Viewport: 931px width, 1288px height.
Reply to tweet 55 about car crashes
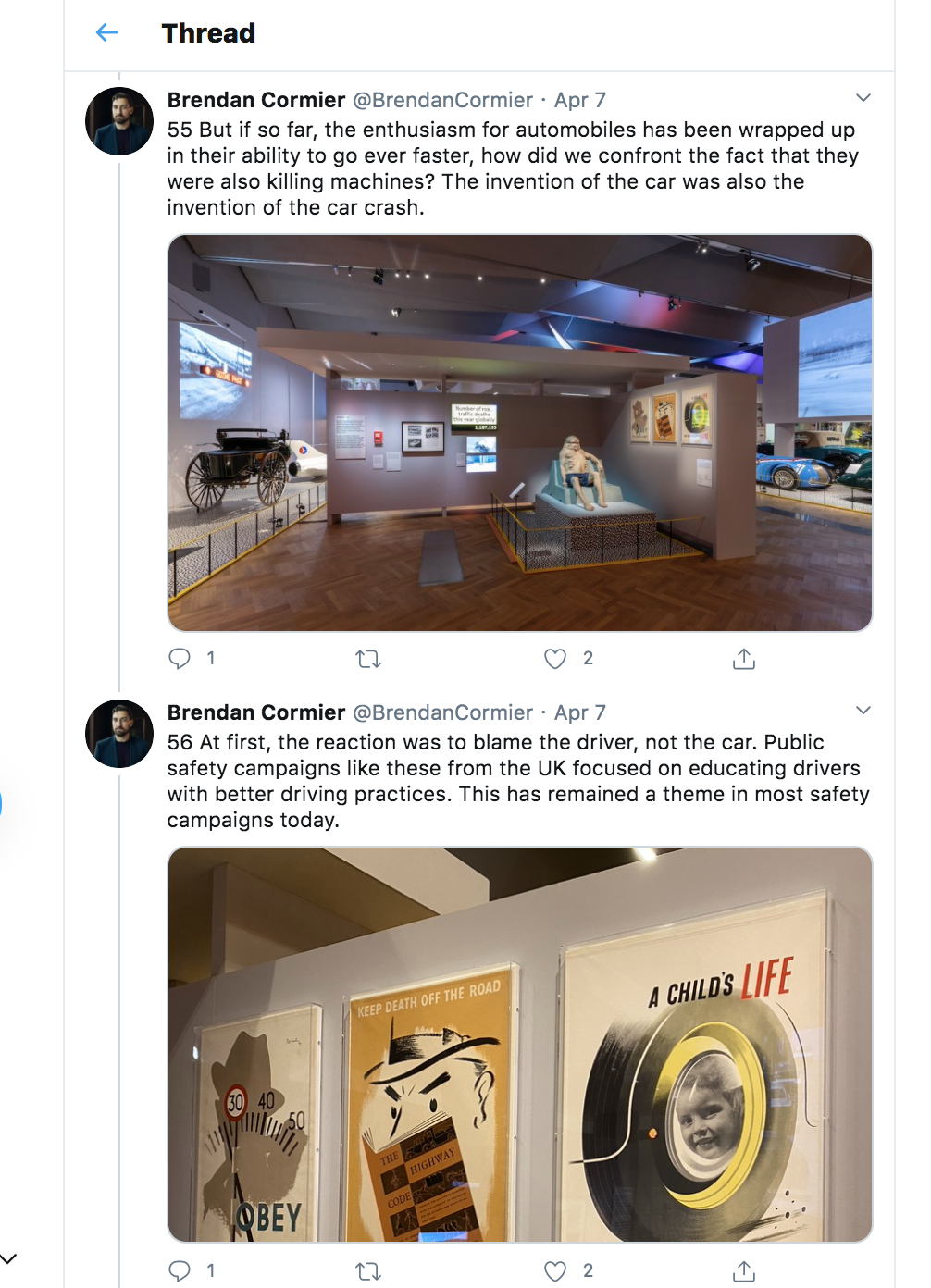(180, 658)
